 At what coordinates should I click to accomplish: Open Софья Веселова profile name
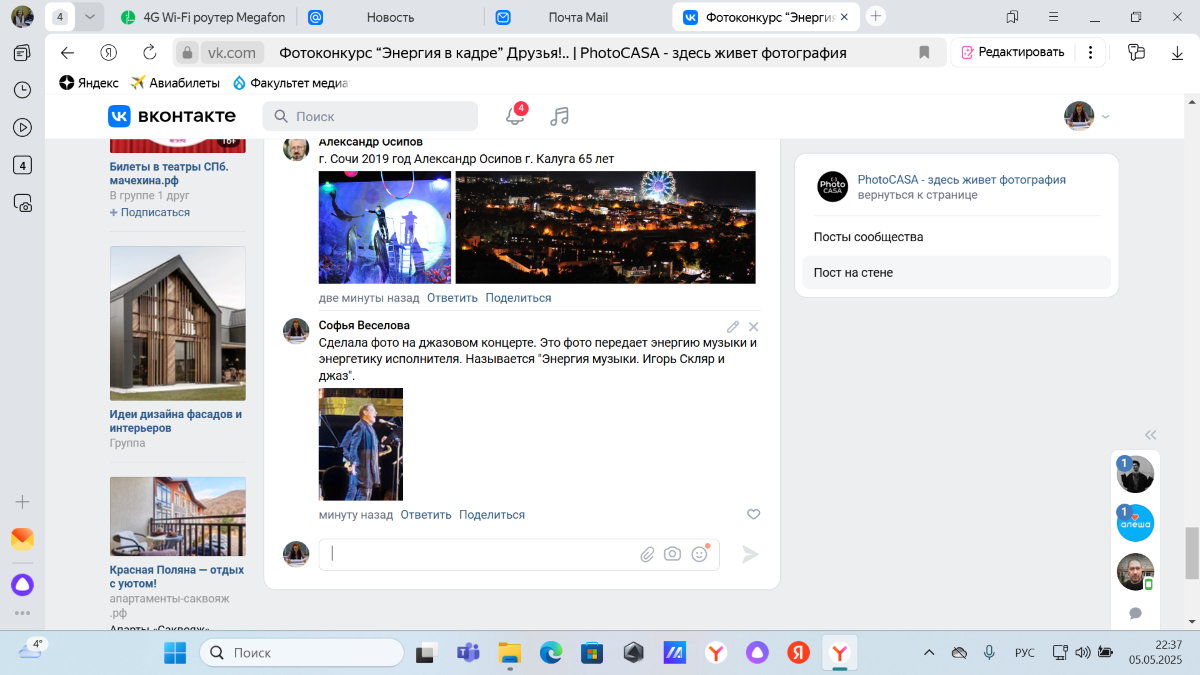(364, 325)
